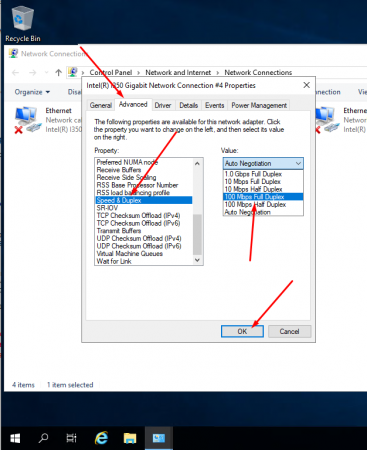Click the address bar location icon

73,72
